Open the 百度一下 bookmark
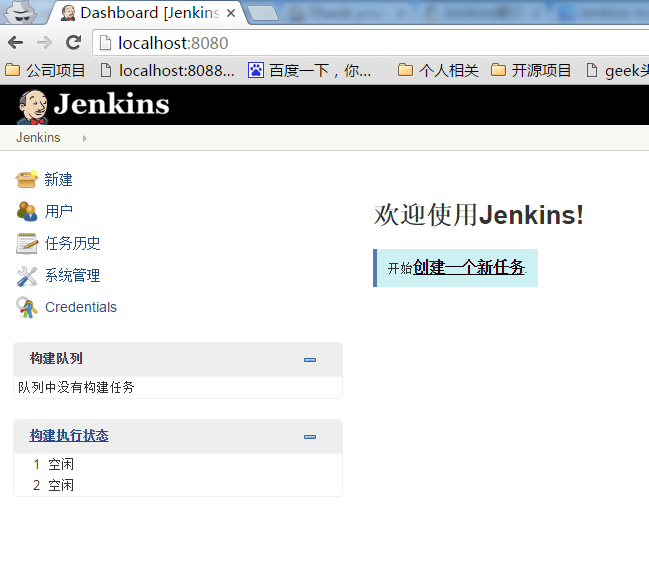Viewport: 649px width, 561px height. pos(310,70)
